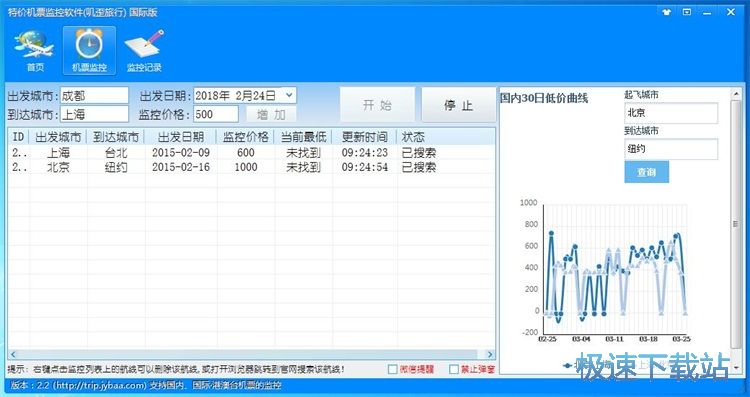Focus the 起飞城市 input with 北京
Screen dimensions: 750x397
coord(671,113)
